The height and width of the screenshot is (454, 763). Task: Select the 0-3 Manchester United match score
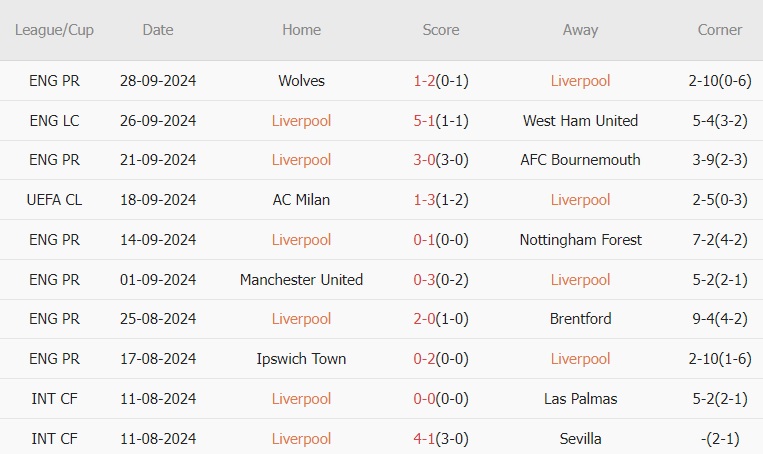pyautogui.click(x=424, y=280)
